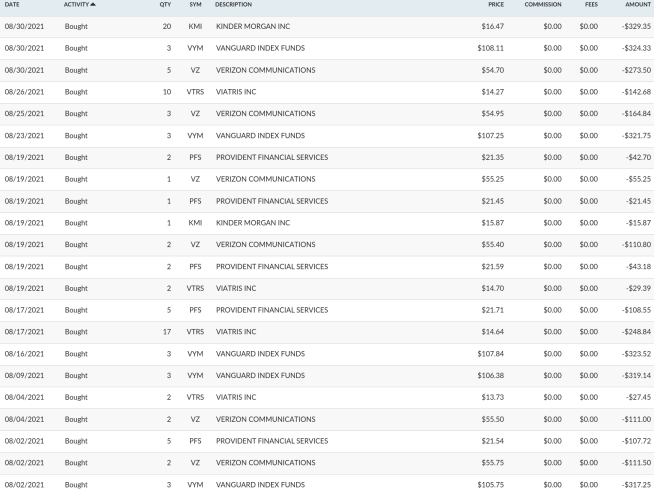Click amount -$142.68
Viewport: 654px width, 490px height.
click(x=636, y=92)
